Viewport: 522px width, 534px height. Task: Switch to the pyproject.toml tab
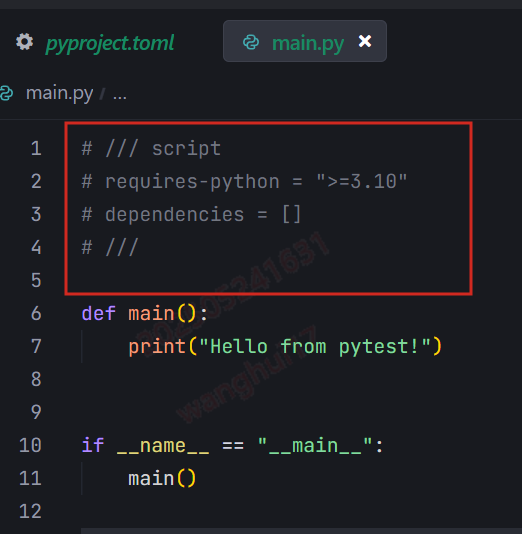[x=95, y=43]
